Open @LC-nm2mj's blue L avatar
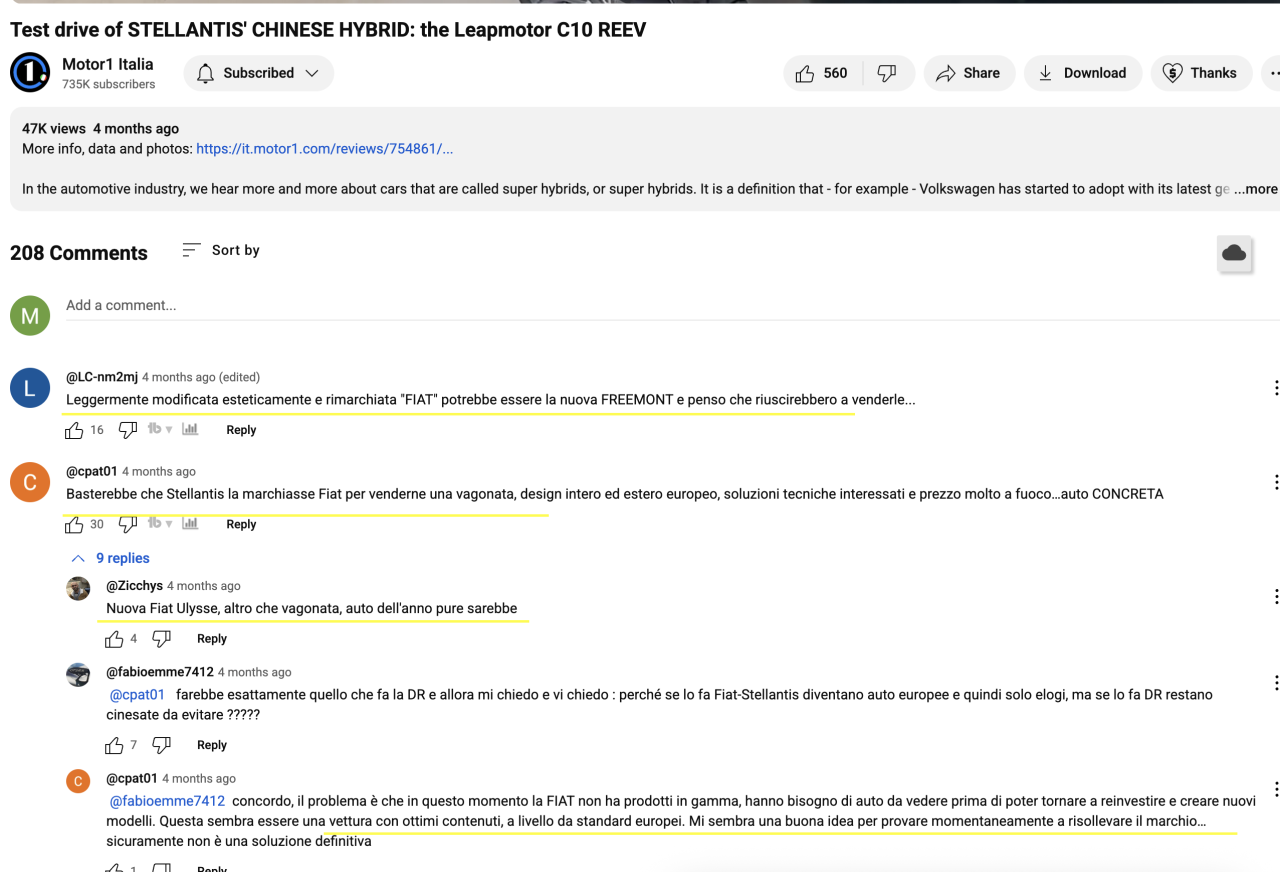This screenshot has width=1280, height=872. tap(30, 388)
